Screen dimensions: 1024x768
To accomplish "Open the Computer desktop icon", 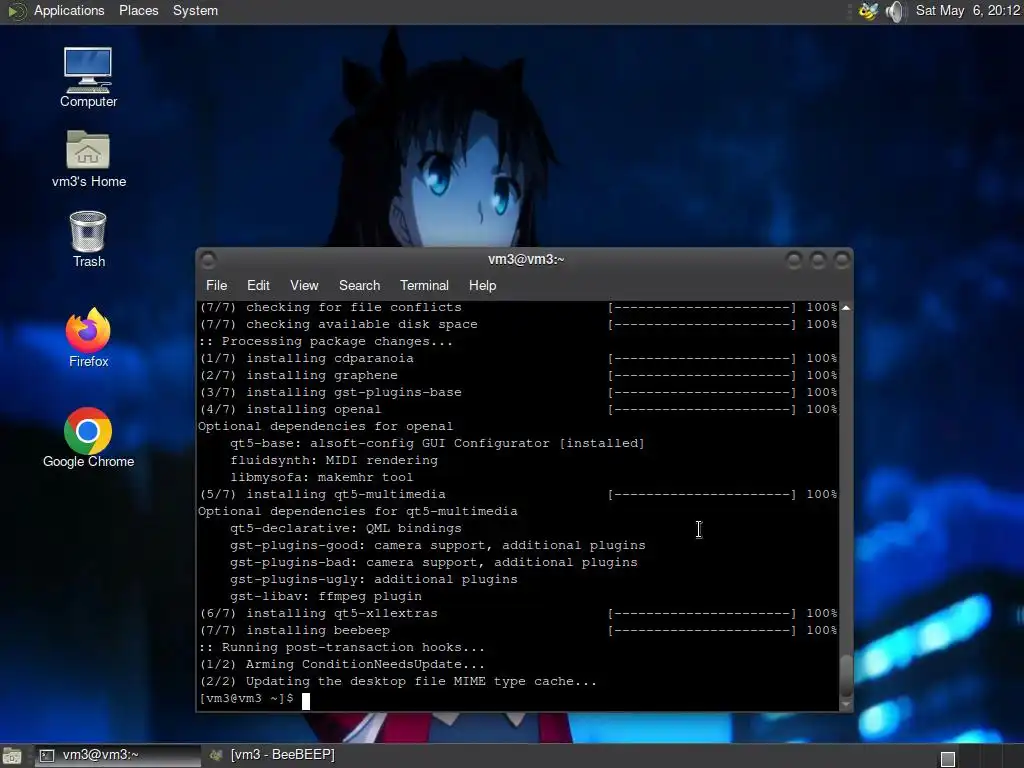I will tap(88, 77).
